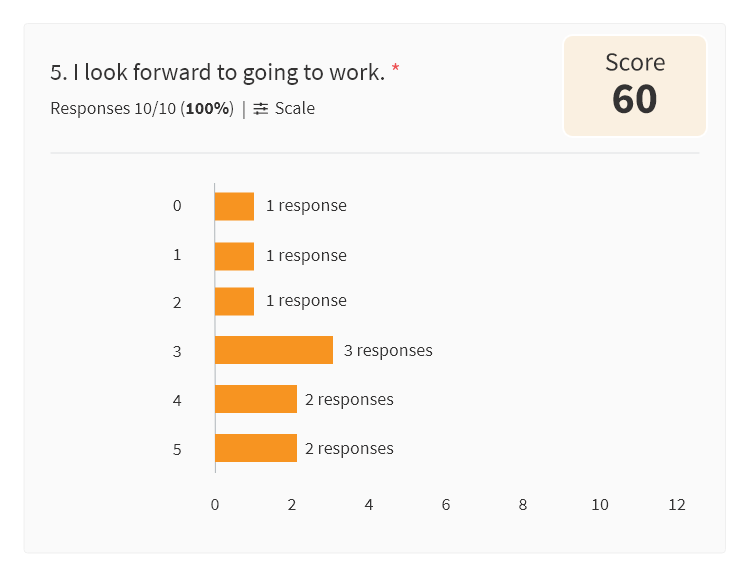Click y-axis category label 5
Image resolution: width=753 pixels, height=579 pixels.
177,449
